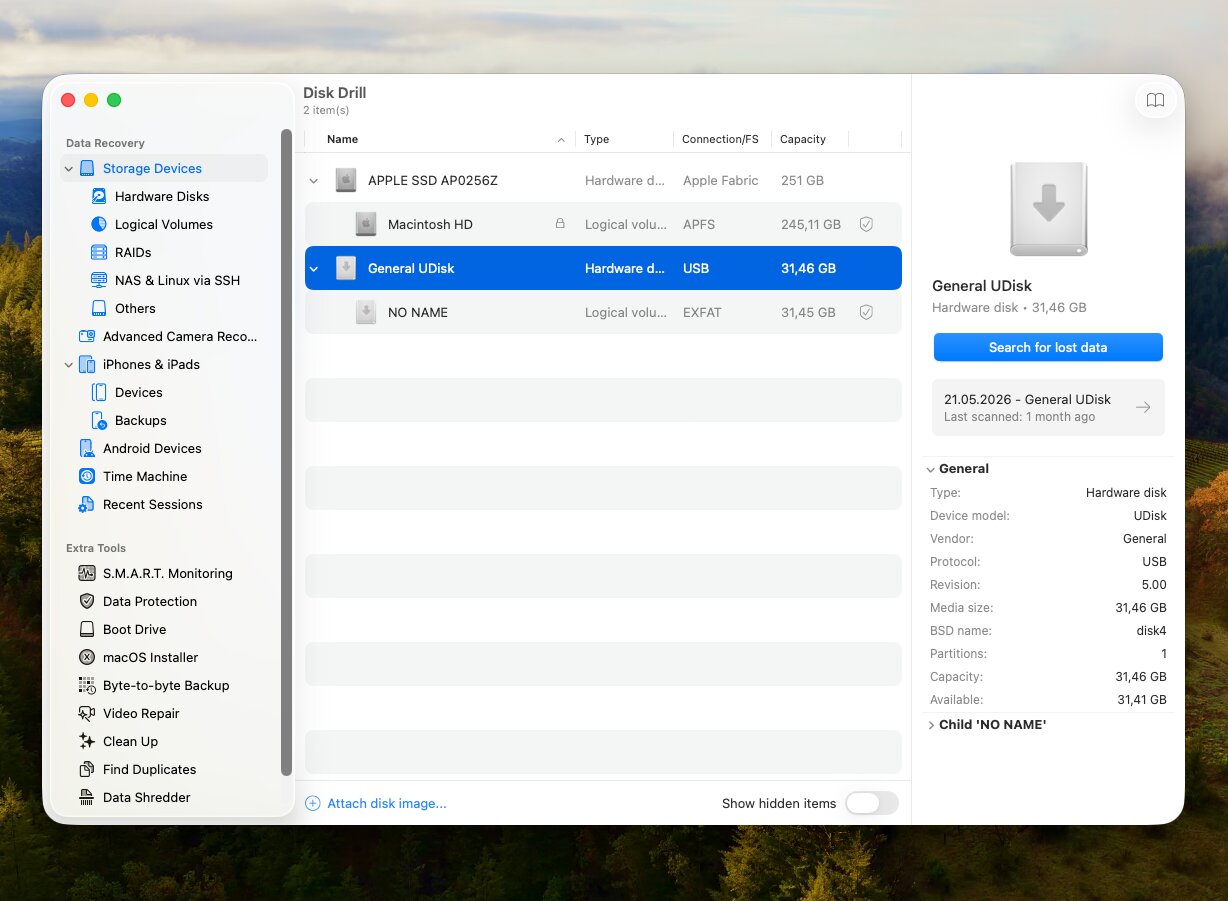This screenshot has width=1228, height=901.
Task: Open the Data Shredder tool icon
Action: (86, 797)
